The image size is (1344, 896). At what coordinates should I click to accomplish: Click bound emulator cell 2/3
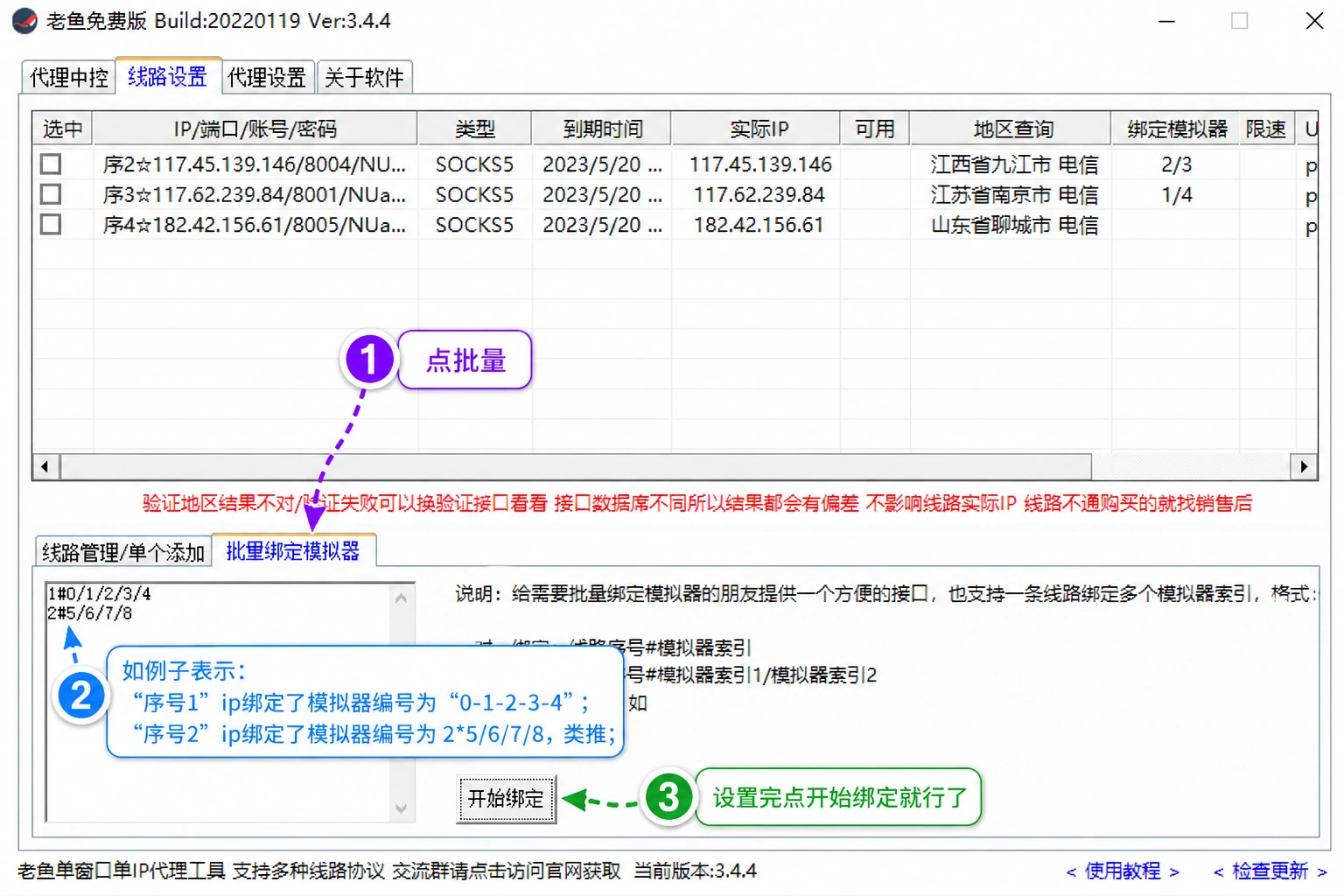pyautogui.click(x=1177, y=164)
